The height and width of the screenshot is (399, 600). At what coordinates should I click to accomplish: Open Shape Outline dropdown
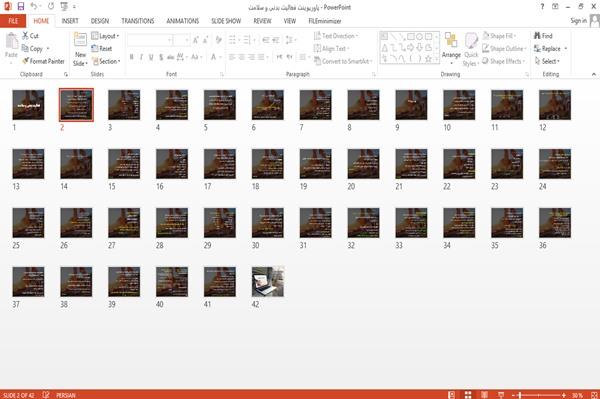coord(504,49)
